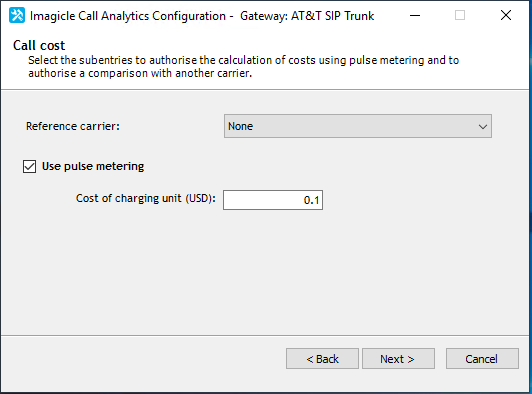532x394 pixels.
Task: Click the 0.1 value in cost field
Action: click(311, 200)
